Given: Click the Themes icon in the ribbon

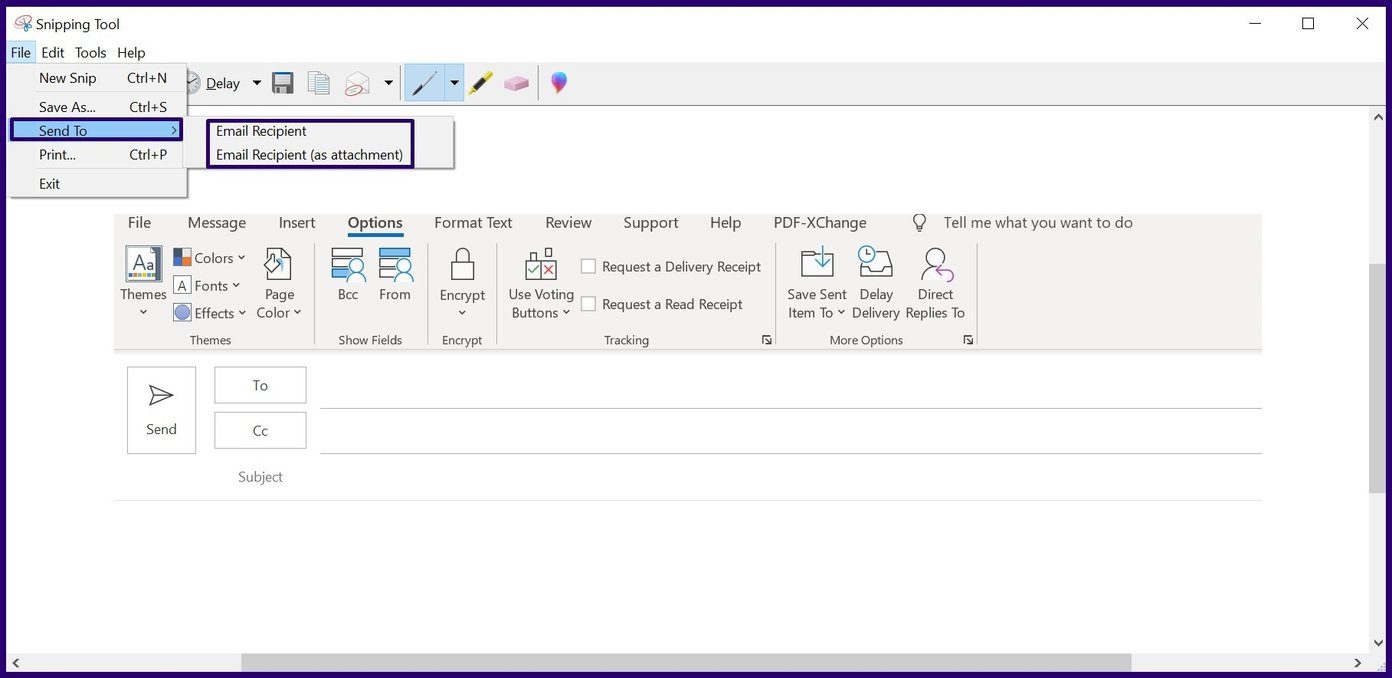Looking at the screenshot, I should 144,264.
